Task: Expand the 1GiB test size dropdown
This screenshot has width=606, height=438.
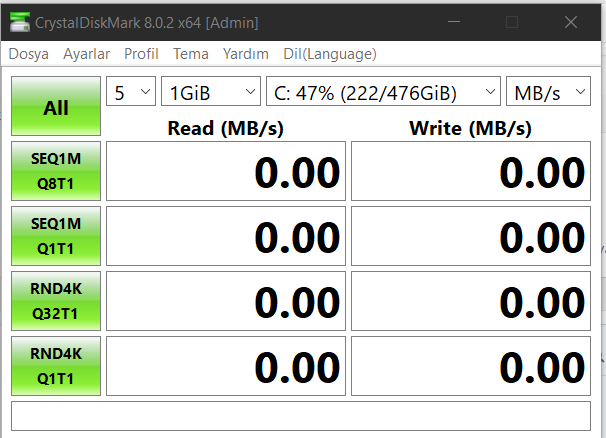Action: pyautogui.click(x=211, y=91)
